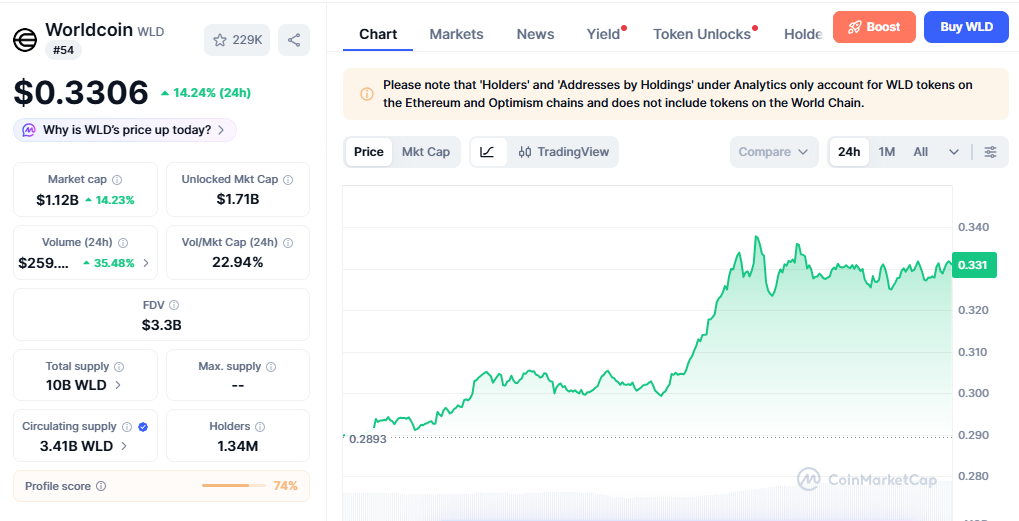Open the Compare dropdown

pos(773,152)
